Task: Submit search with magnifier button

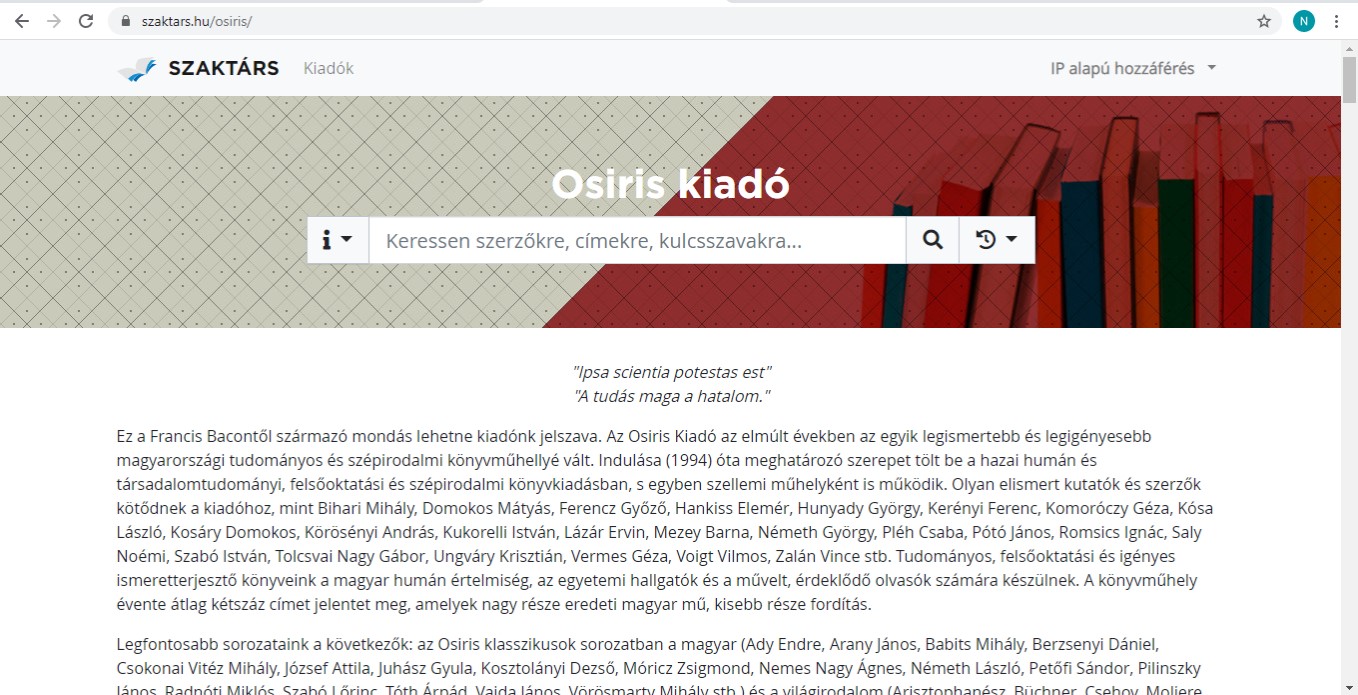Action: tap(932, 240)
